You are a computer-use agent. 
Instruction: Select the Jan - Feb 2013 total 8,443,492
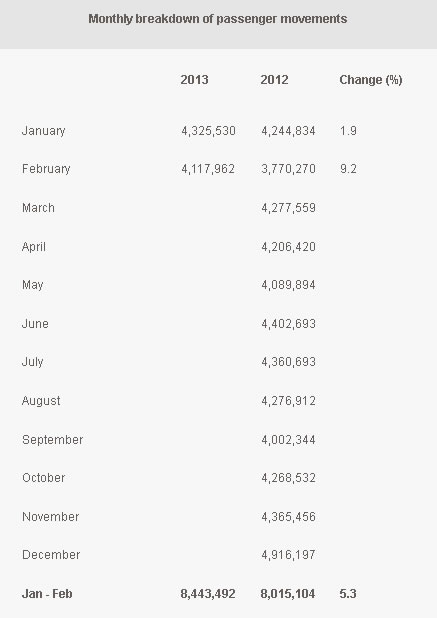pos(208,594)
